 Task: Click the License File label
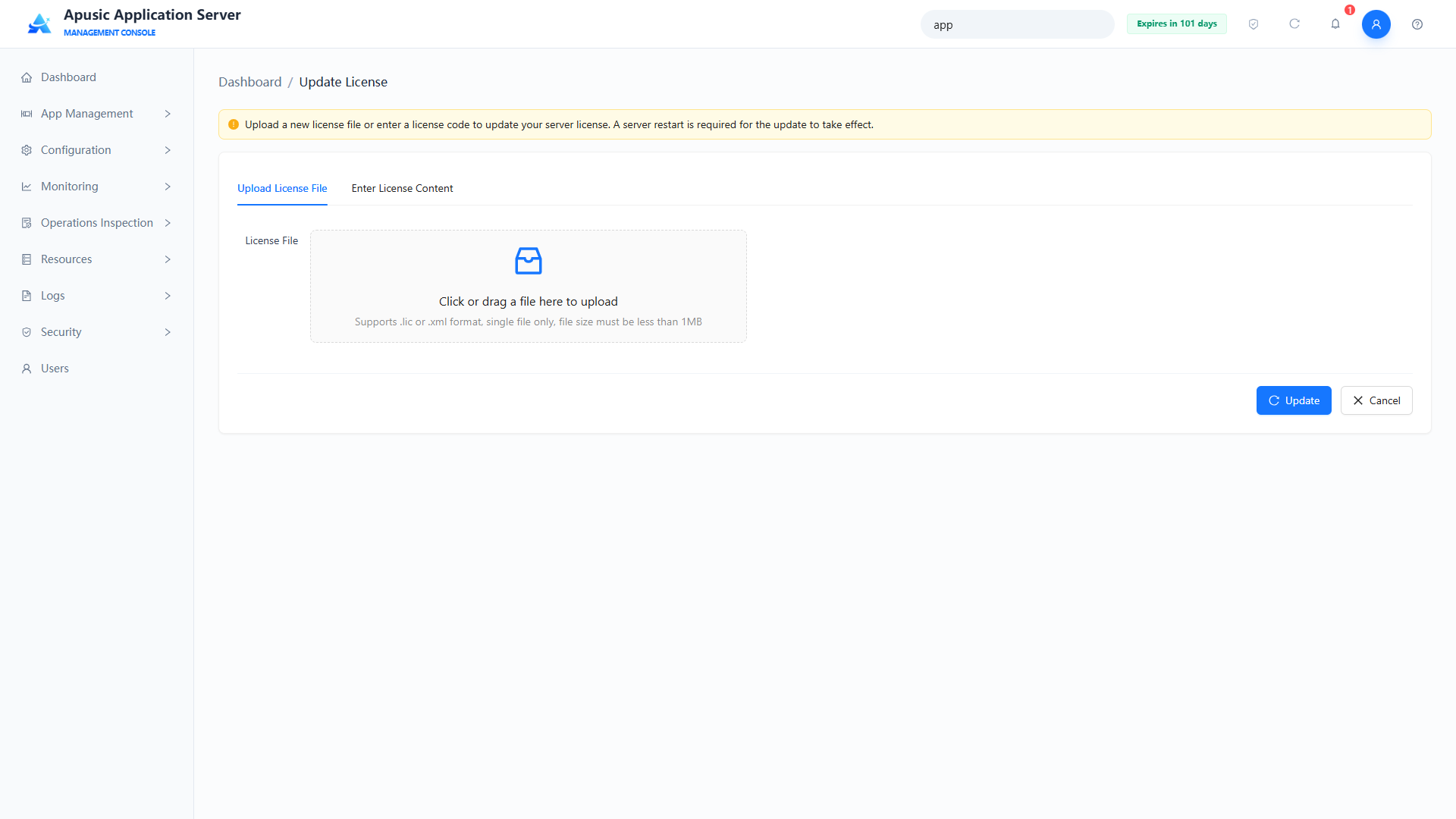271,240
